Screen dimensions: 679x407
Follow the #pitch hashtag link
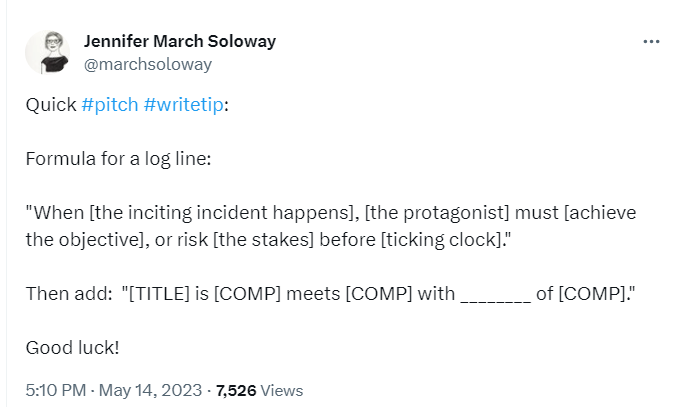coord(109,104)
